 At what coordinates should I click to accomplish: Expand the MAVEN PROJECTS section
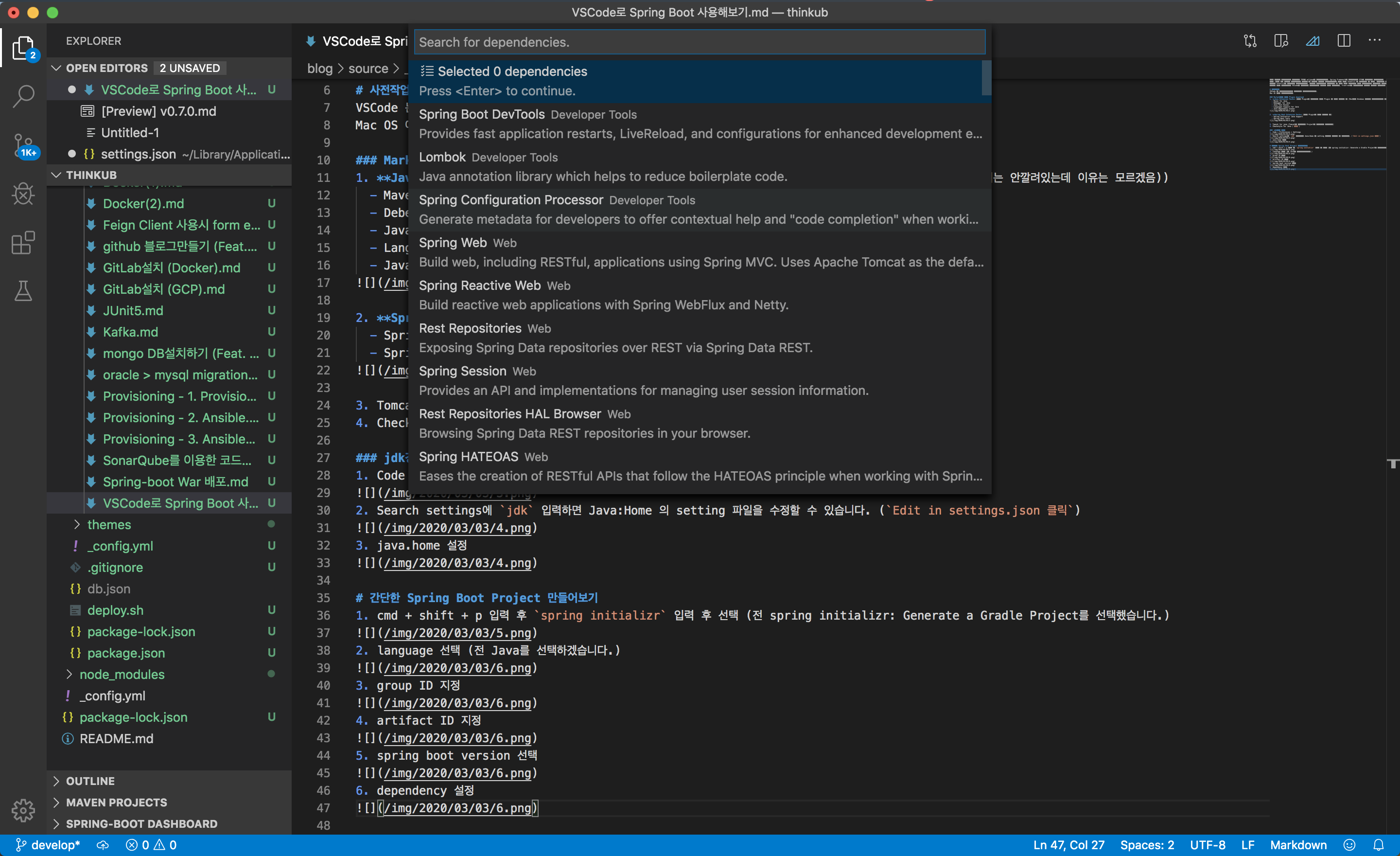169,802
